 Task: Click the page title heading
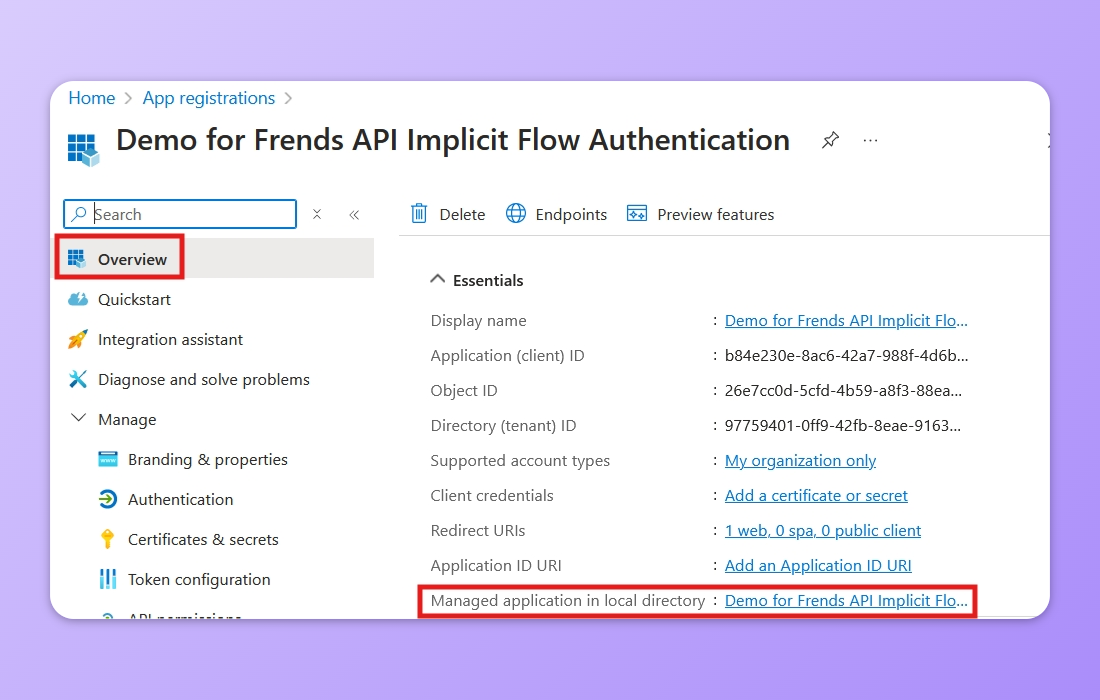click(x=452, y=140)
